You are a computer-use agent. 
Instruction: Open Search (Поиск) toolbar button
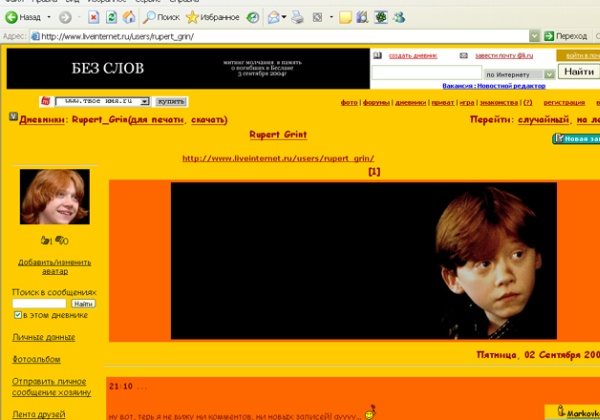point(161,17)
